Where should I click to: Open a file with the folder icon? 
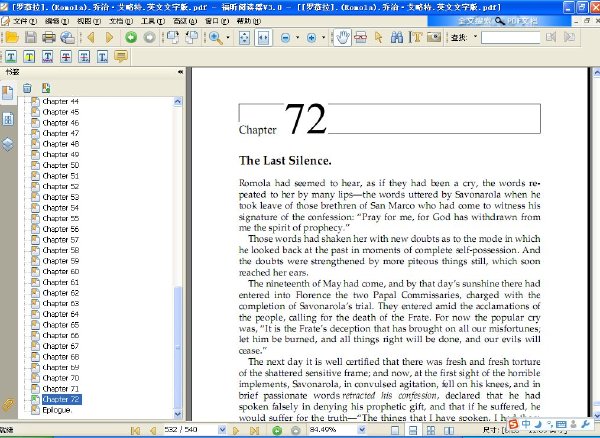tap(12, 37)
